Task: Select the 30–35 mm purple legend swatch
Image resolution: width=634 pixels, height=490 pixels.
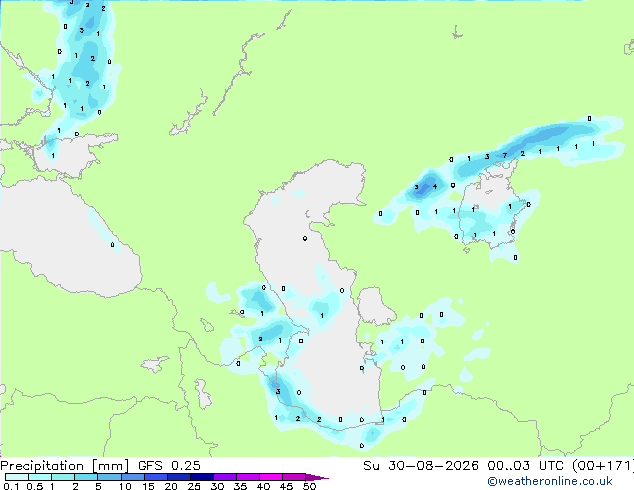Action: (224, 477)
